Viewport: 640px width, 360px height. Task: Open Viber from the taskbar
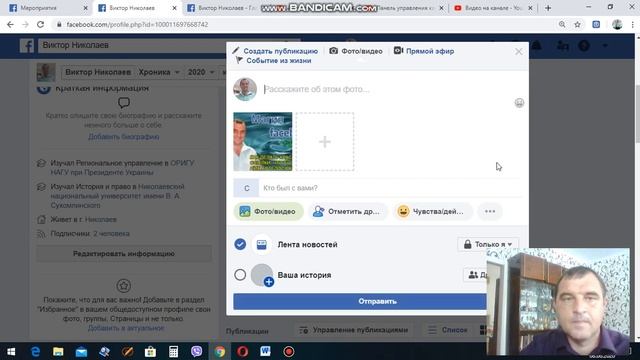196,351
